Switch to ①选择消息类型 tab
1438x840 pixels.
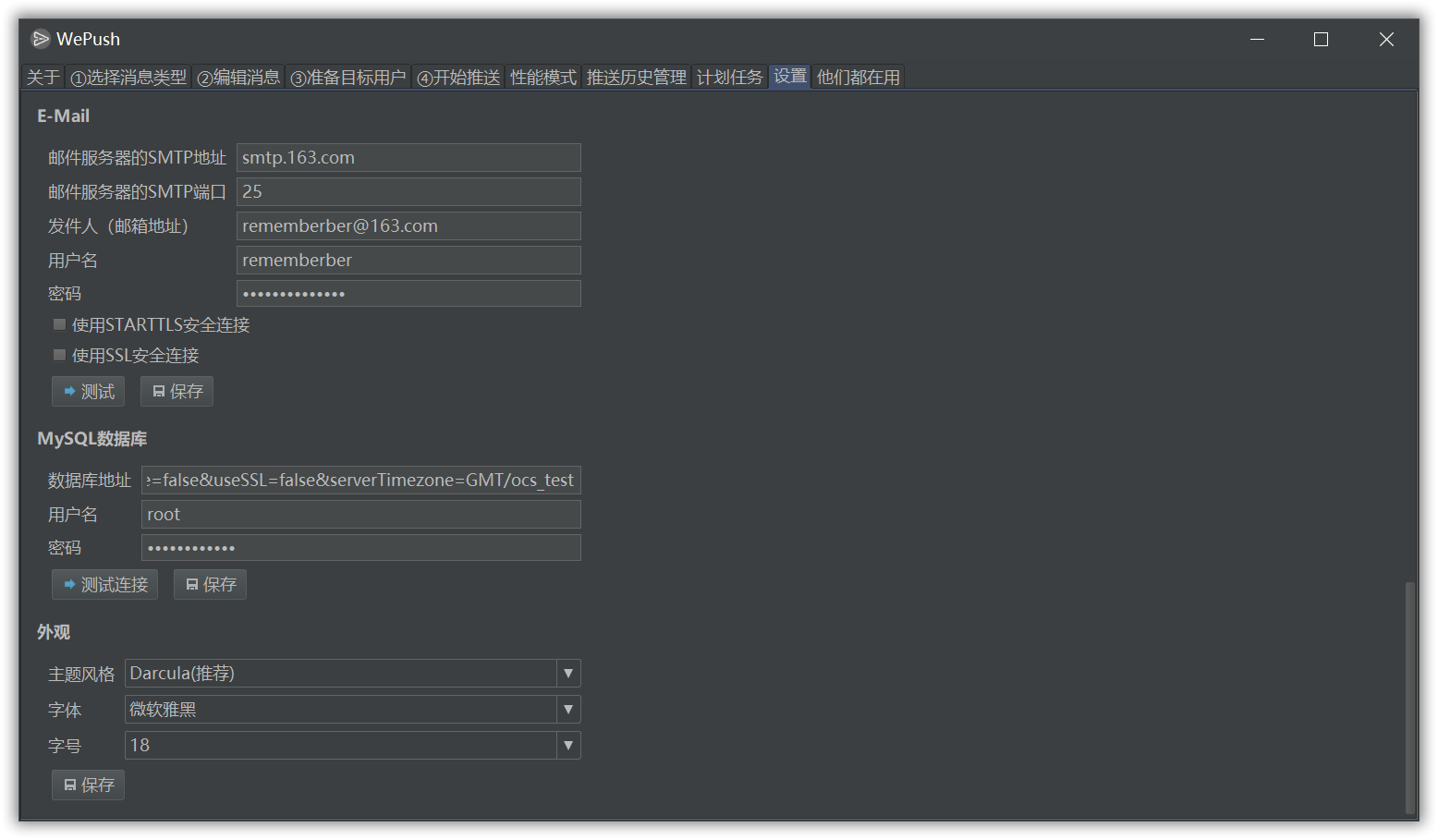pyautogui.click(x=129, y=78)
